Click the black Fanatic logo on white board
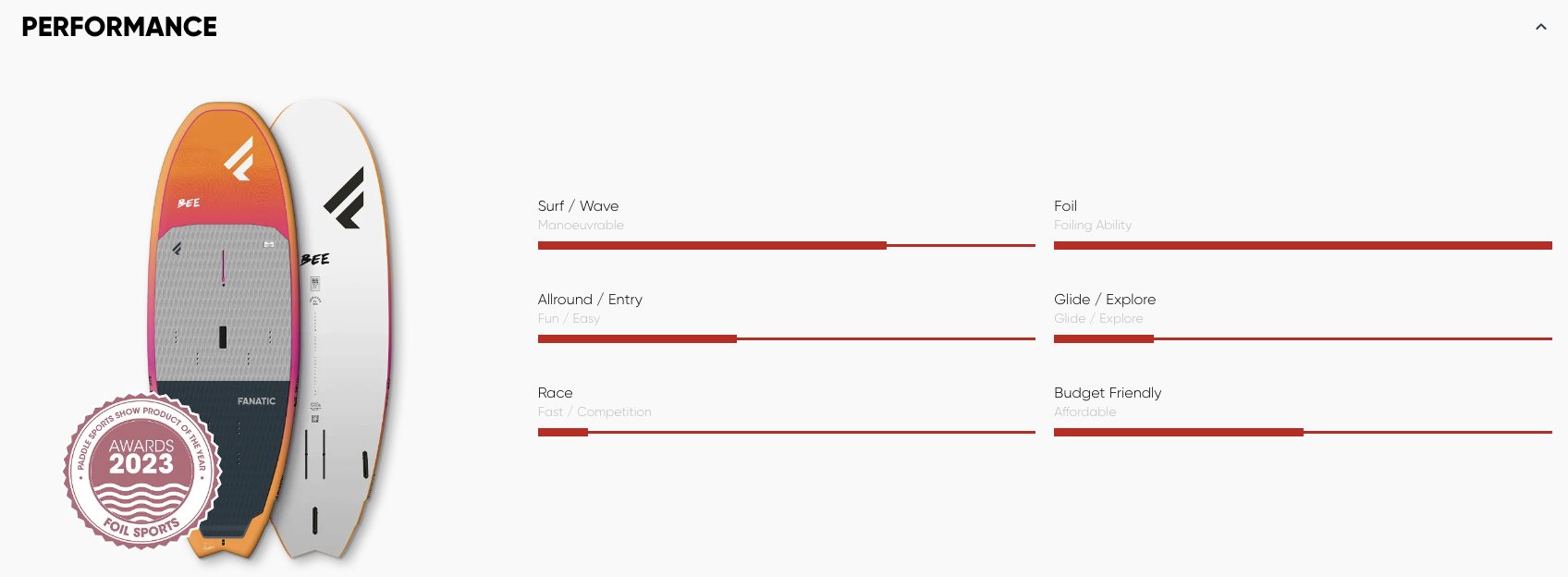The image size is (1568, 577). pyautogui.click(x=344, y=198)
